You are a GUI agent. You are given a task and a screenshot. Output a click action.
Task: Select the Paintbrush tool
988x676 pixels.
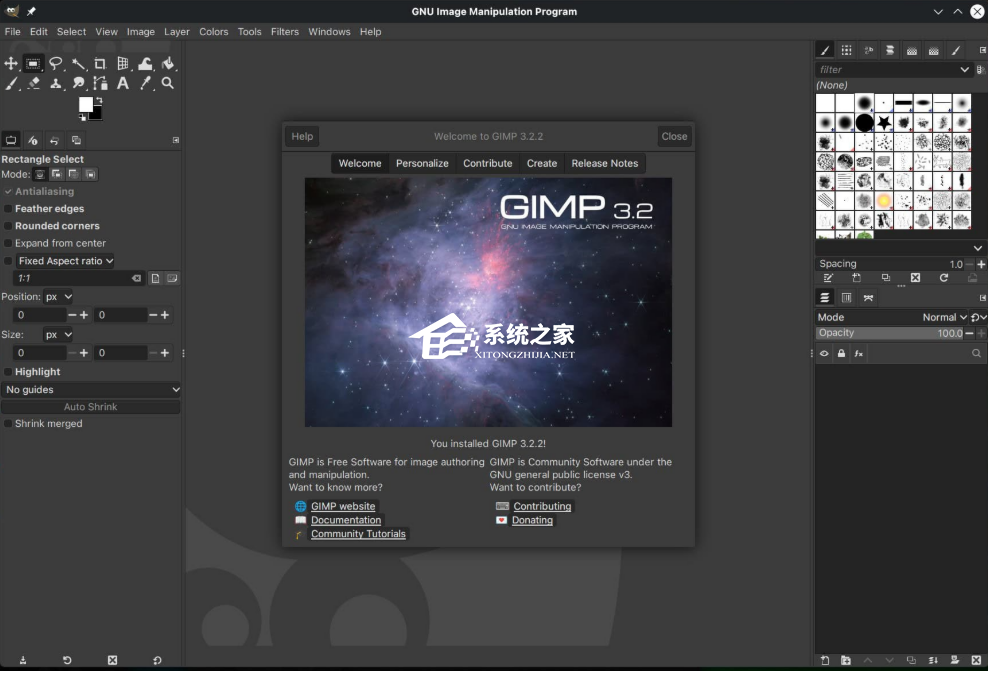click(11, 83)
